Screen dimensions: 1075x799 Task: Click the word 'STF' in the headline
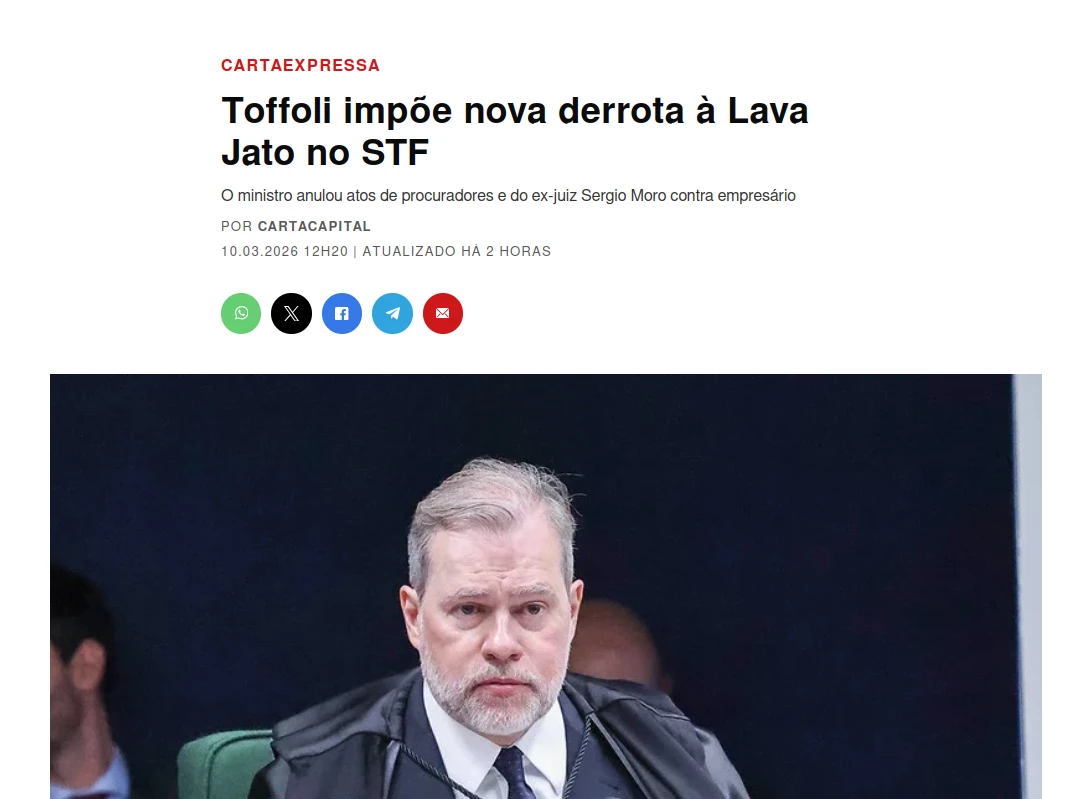(x=395, y=152)
